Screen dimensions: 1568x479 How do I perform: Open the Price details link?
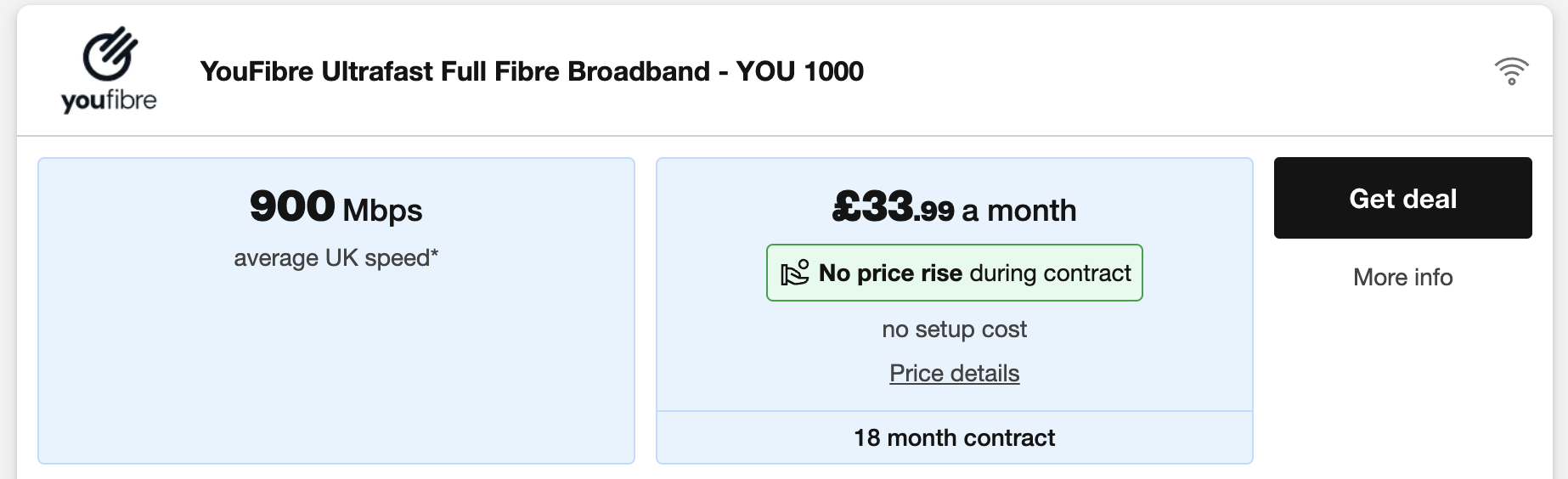pyautogui.click(x=954, y=374)
